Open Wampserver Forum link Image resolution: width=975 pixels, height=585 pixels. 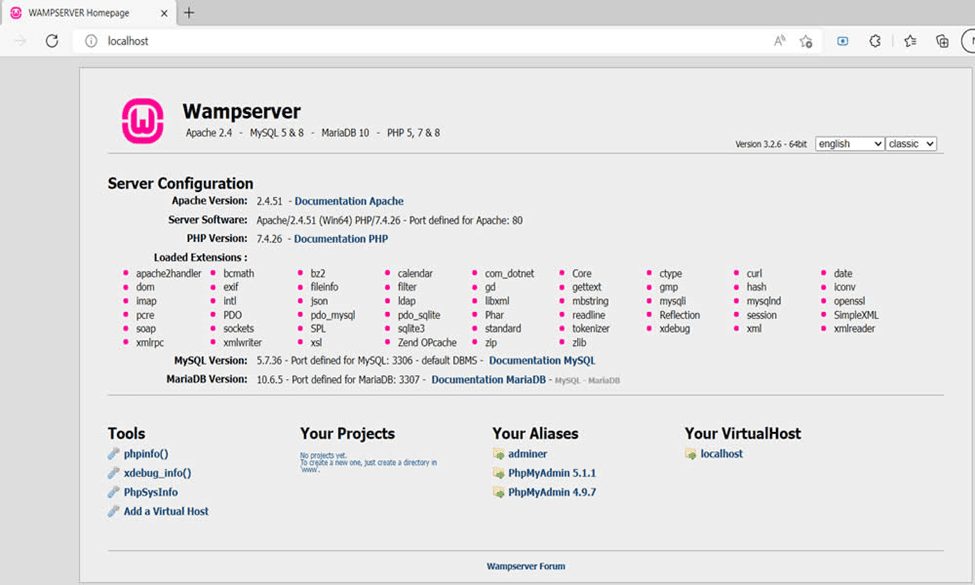[x=525, y=566]
